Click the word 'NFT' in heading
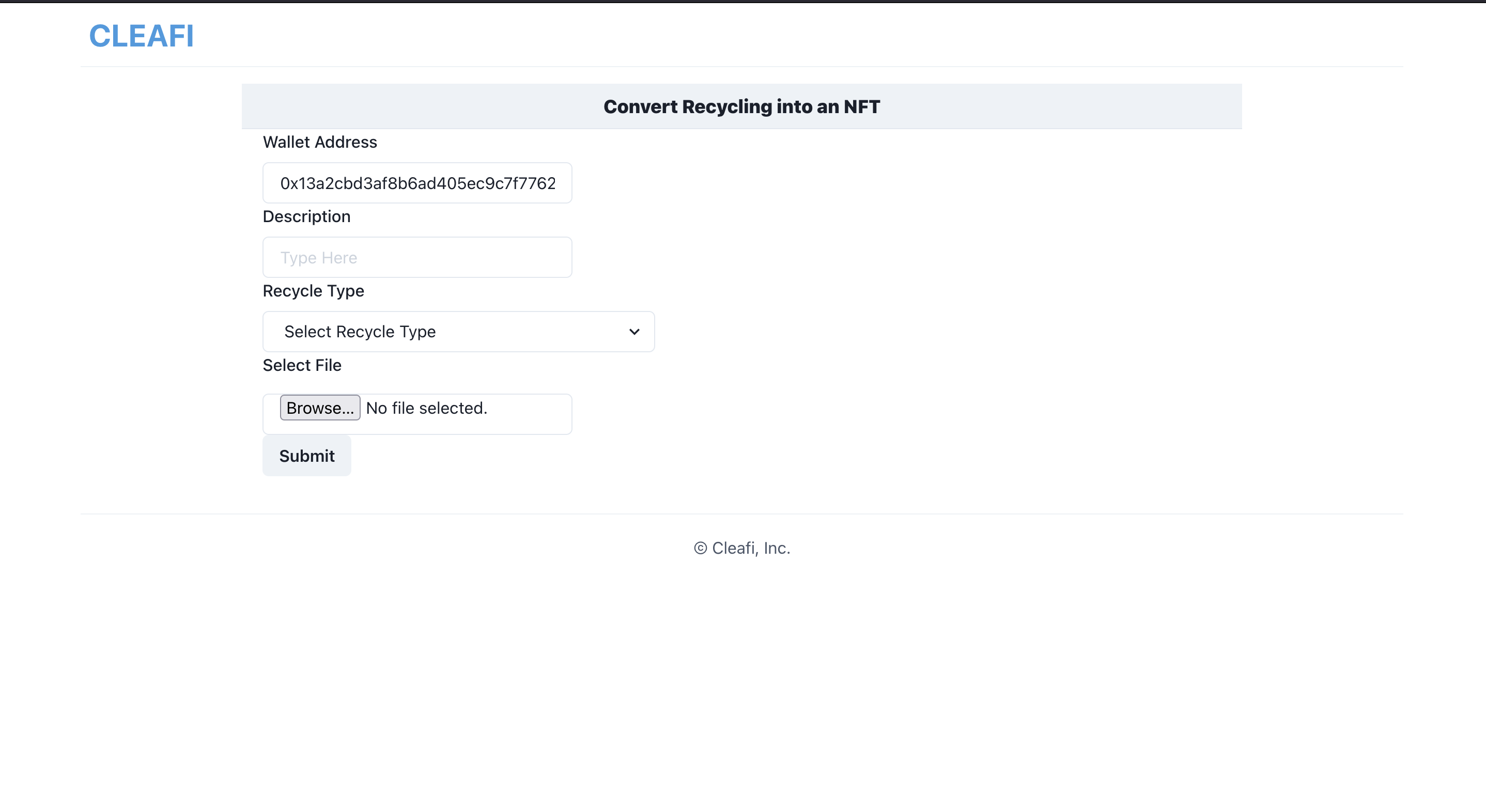The width and height of the screenshot is (1486, 812). coord(861,107)
